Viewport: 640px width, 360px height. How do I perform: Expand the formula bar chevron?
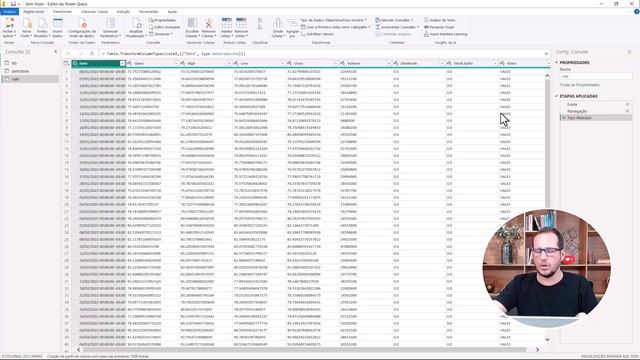pyautogui.click(x=546, y=53)
